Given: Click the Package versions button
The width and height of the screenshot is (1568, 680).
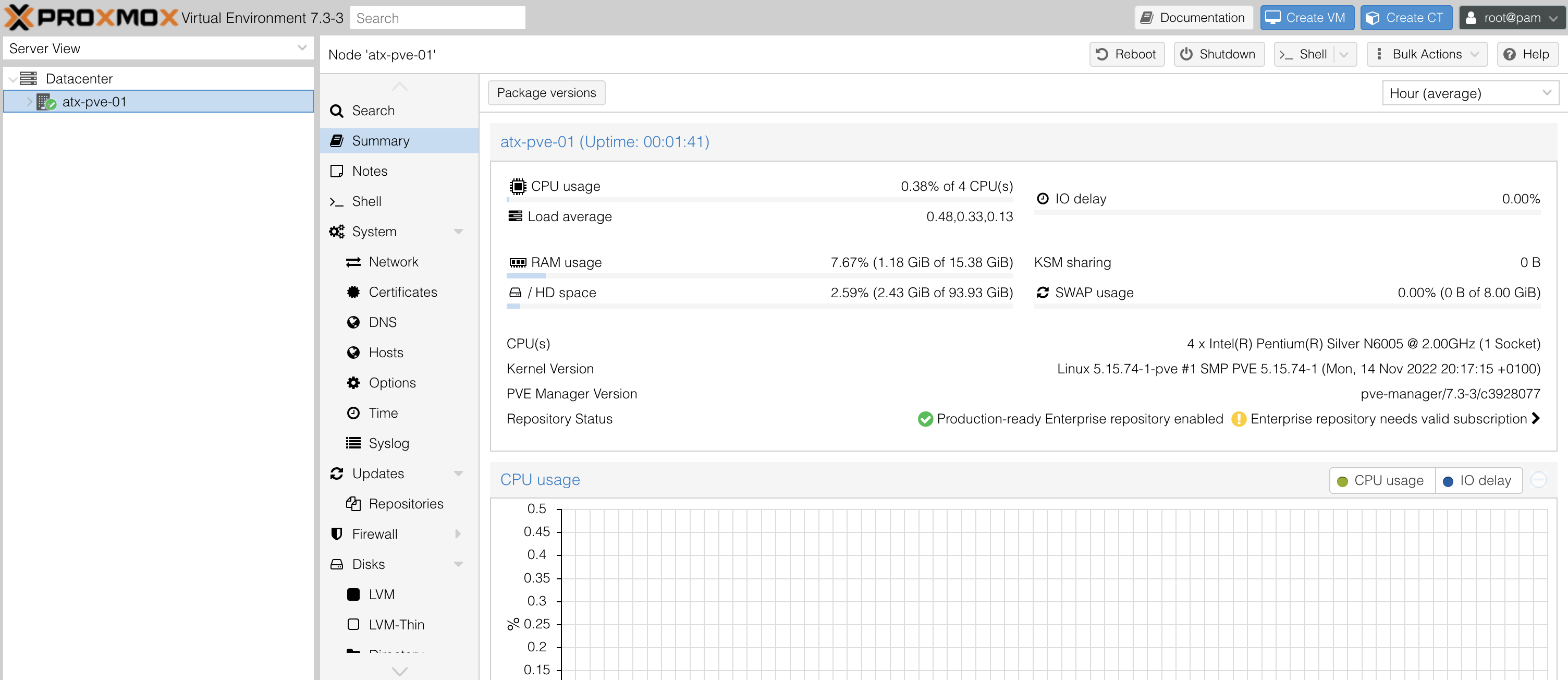Looking at the screenshot, I should [546, 92].
